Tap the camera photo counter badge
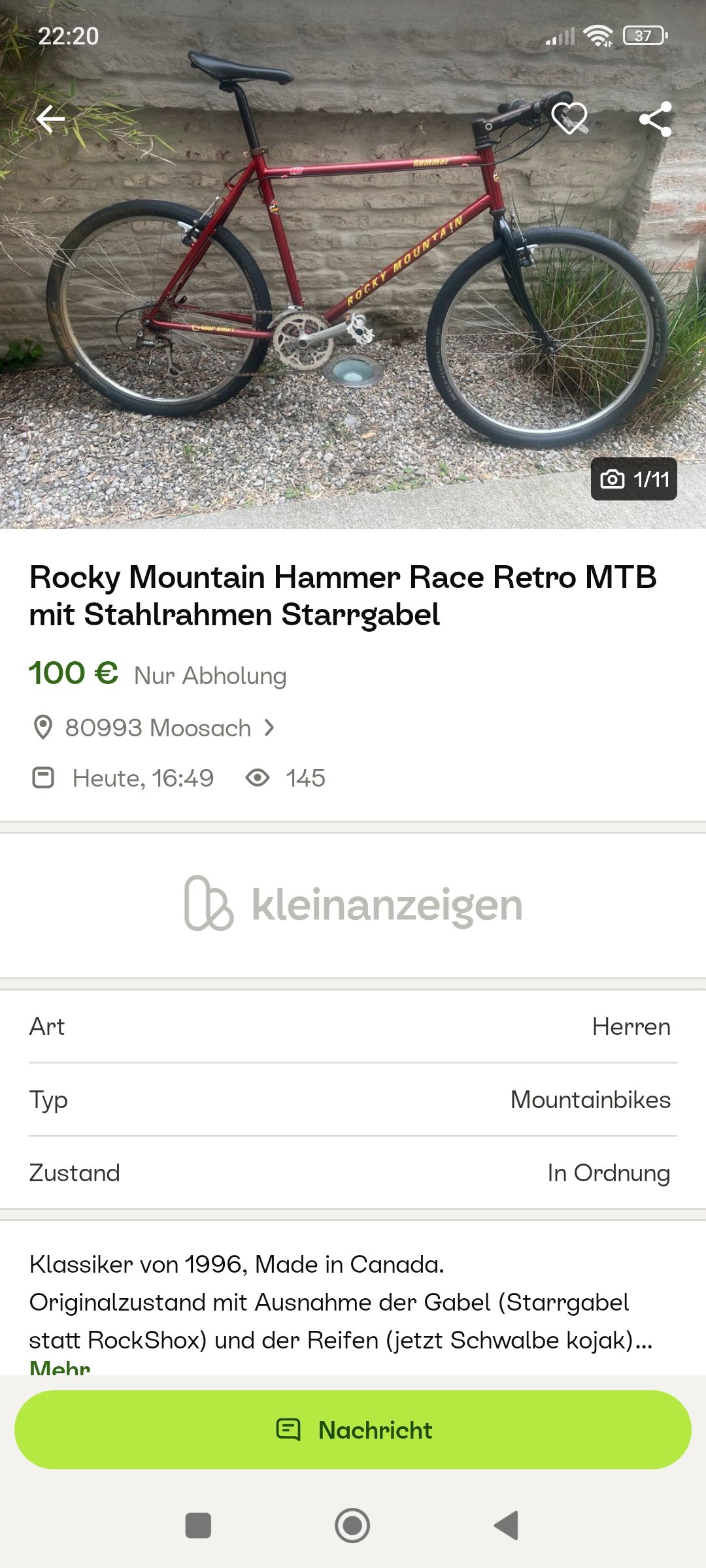The height and width of the screenshot is (1568, 706). 633,479
